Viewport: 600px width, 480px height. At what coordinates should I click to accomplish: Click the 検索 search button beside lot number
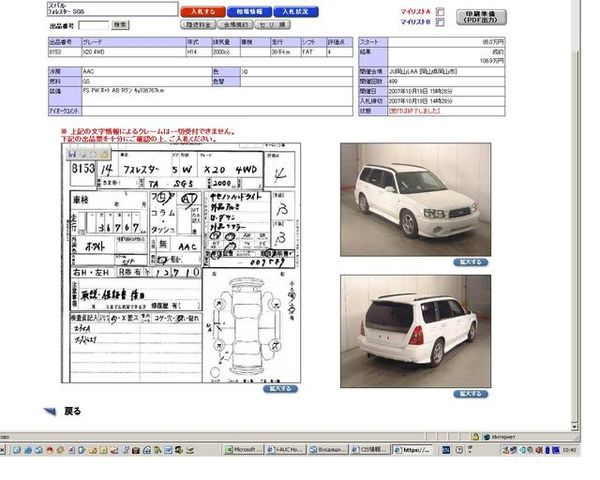click(120, 25)
